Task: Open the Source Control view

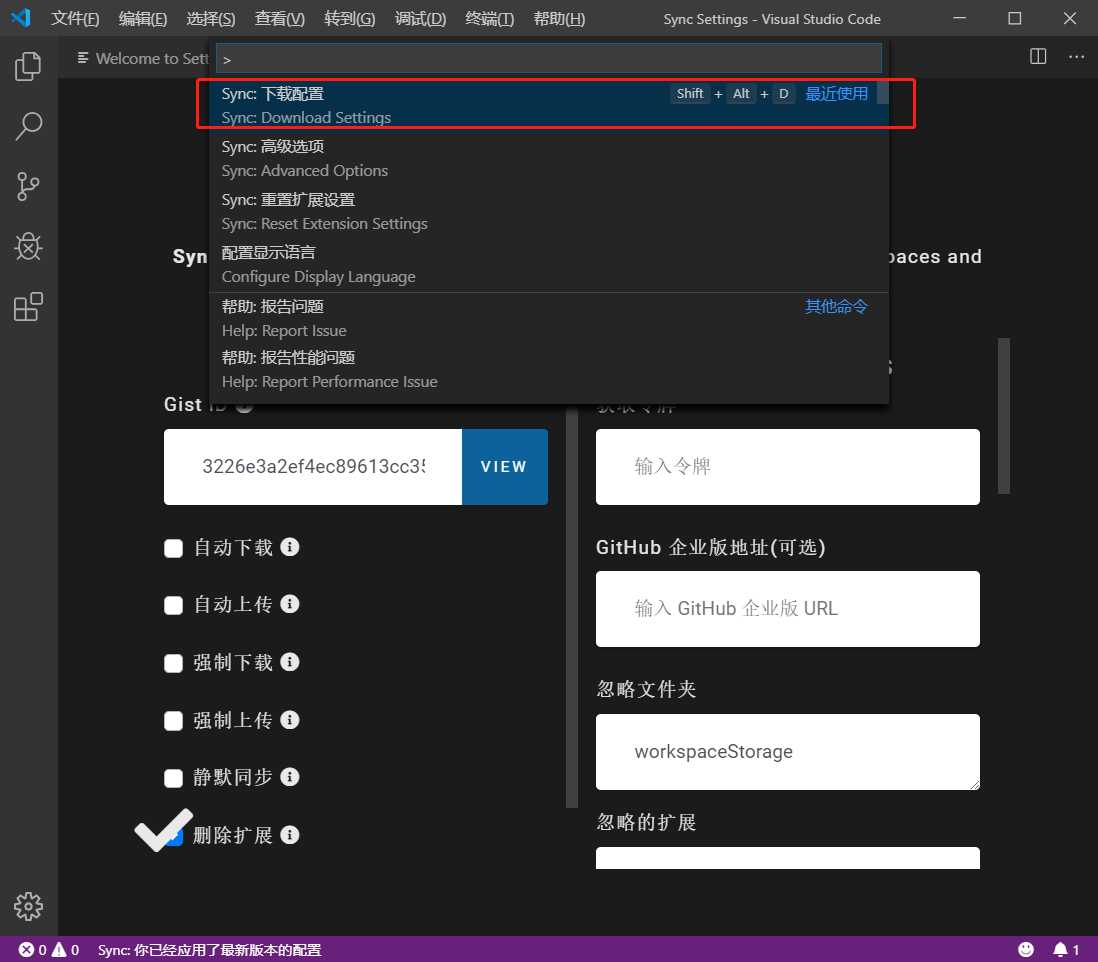Action: coord(28,186)
